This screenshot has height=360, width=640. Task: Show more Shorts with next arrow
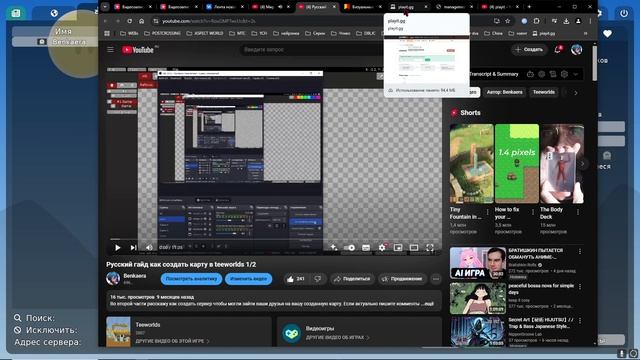click(583, 164)
